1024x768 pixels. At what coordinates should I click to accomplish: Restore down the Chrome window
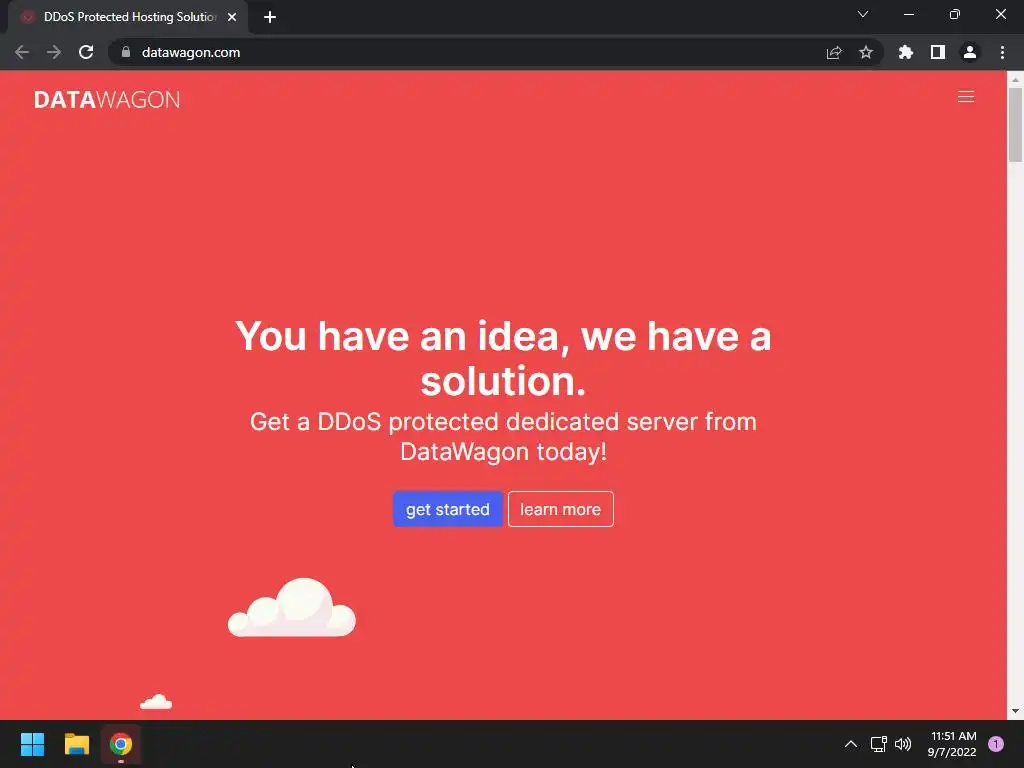tap(955, 14)
